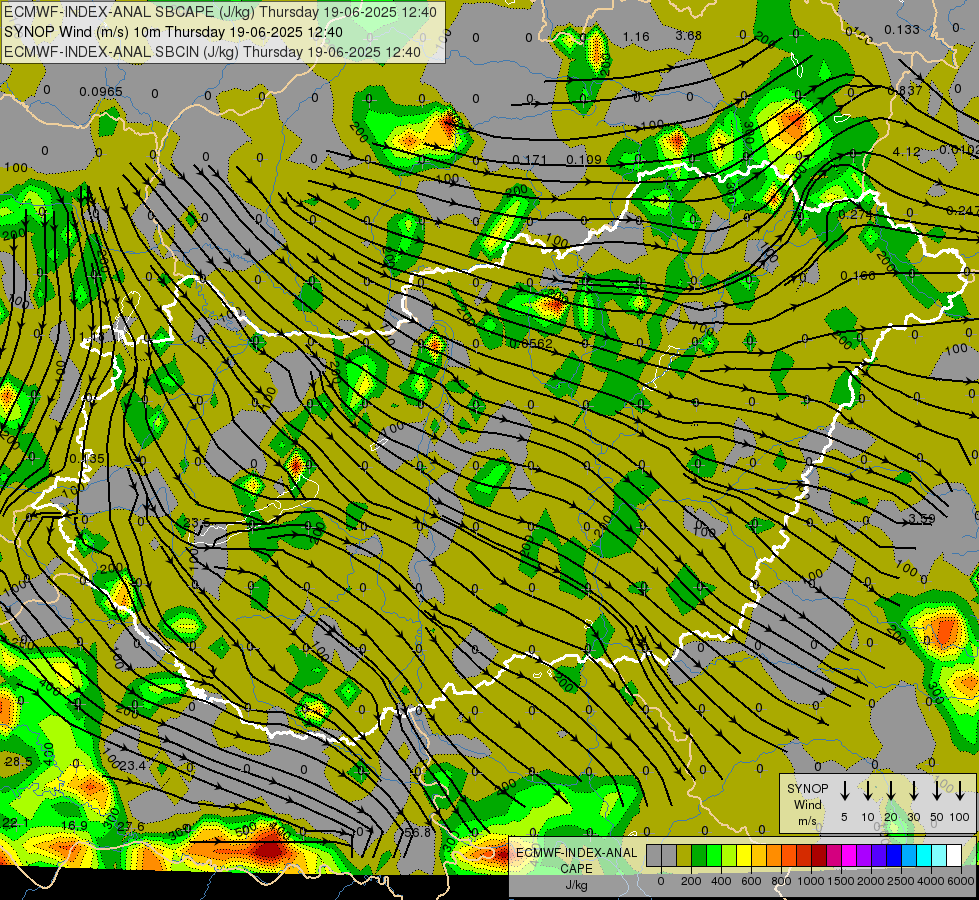The height and width of the screenshot is (900, 979).
Task: Click the map value 0.135
Action: 87,459
